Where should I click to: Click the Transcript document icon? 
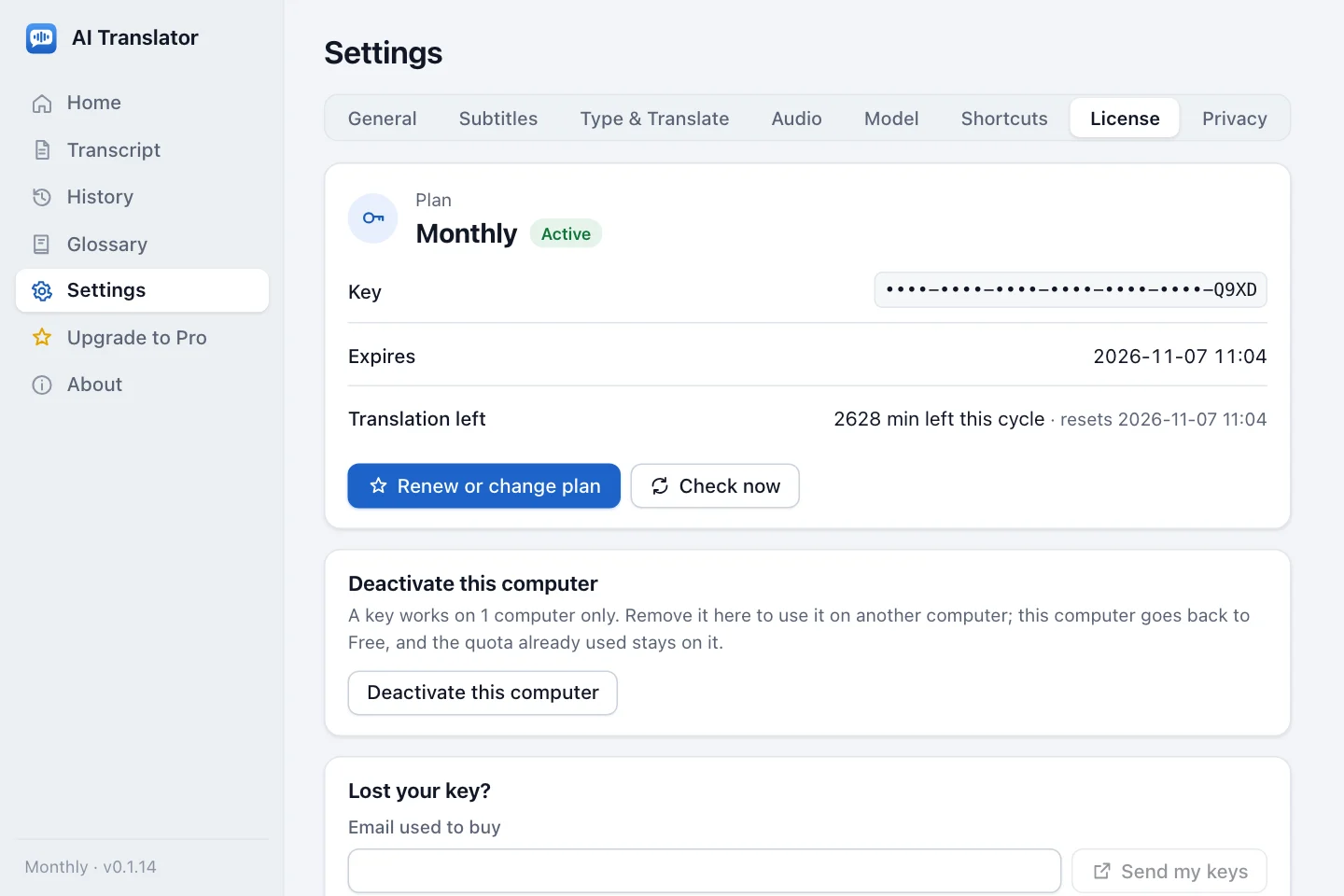(42, 150)
